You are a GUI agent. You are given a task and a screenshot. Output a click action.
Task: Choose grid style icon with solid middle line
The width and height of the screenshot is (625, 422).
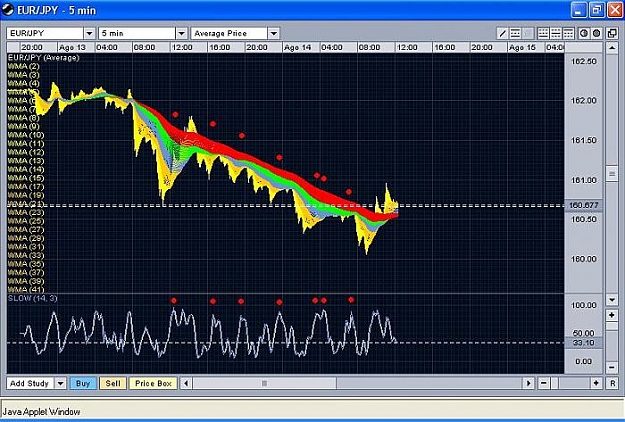click(x=556, y=33)
